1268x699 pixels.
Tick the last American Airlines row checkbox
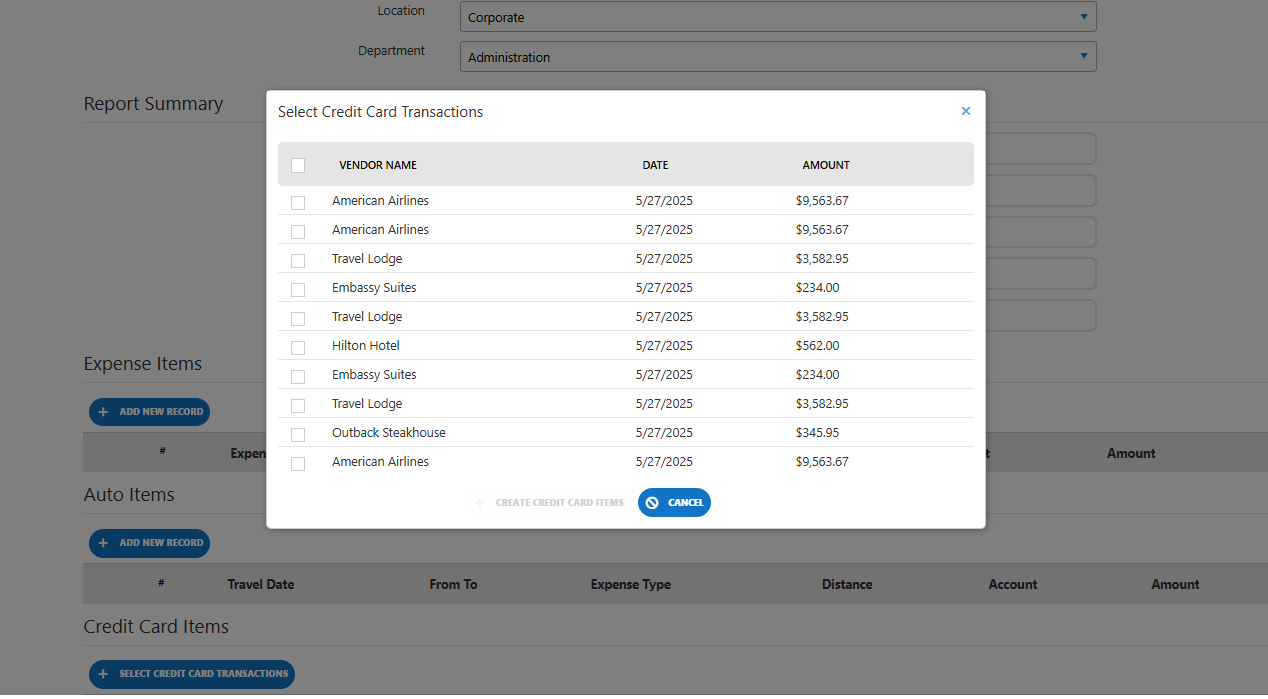click(298, 463)
